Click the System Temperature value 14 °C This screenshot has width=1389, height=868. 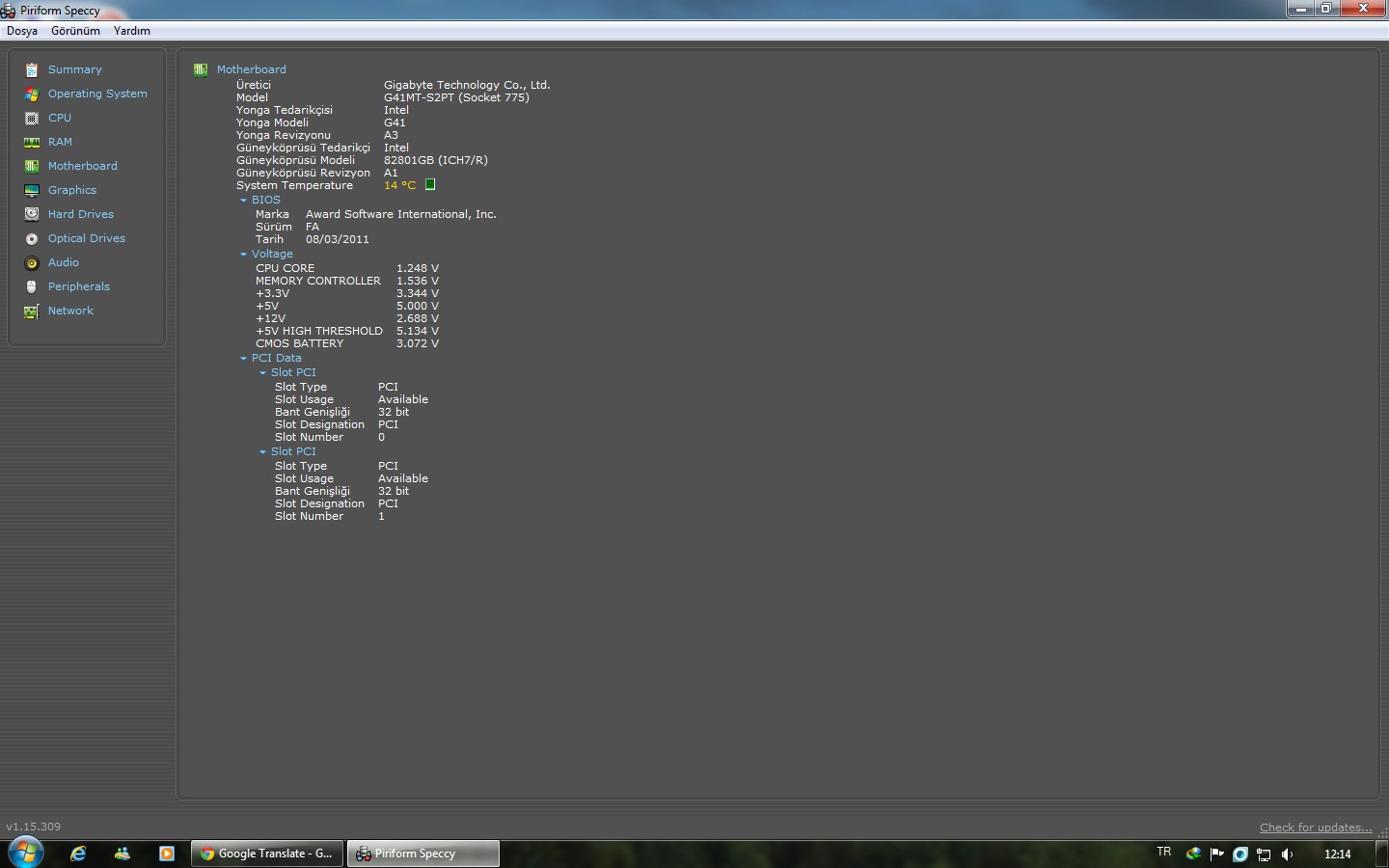pos(399,185)
